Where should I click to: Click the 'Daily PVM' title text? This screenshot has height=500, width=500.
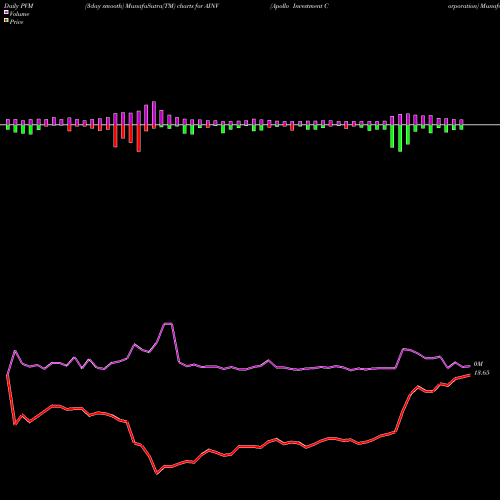coord(19,6)
